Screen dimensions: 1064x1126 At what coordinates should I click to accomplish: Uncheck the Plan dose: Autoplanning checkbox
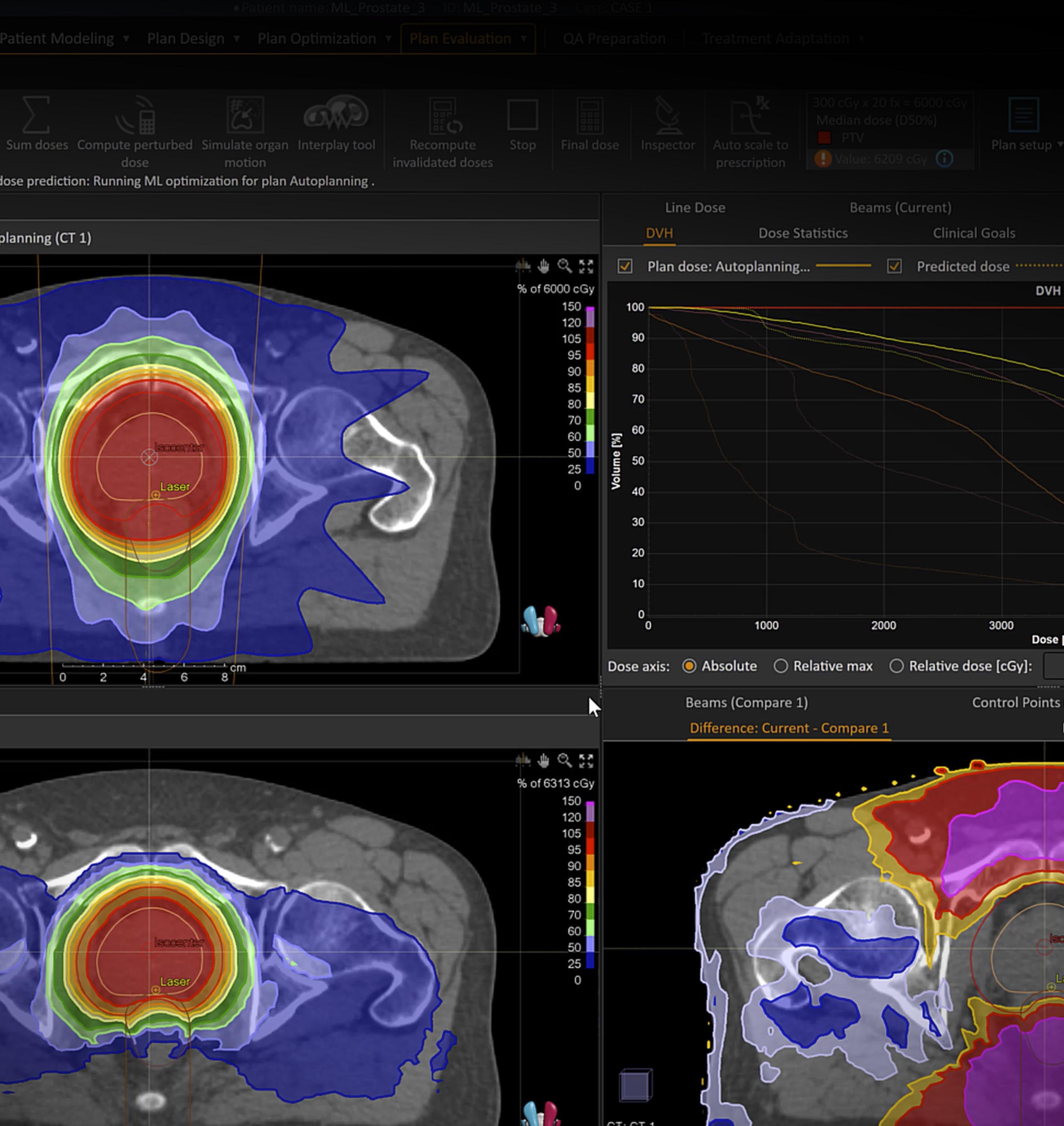coord(625,266)
